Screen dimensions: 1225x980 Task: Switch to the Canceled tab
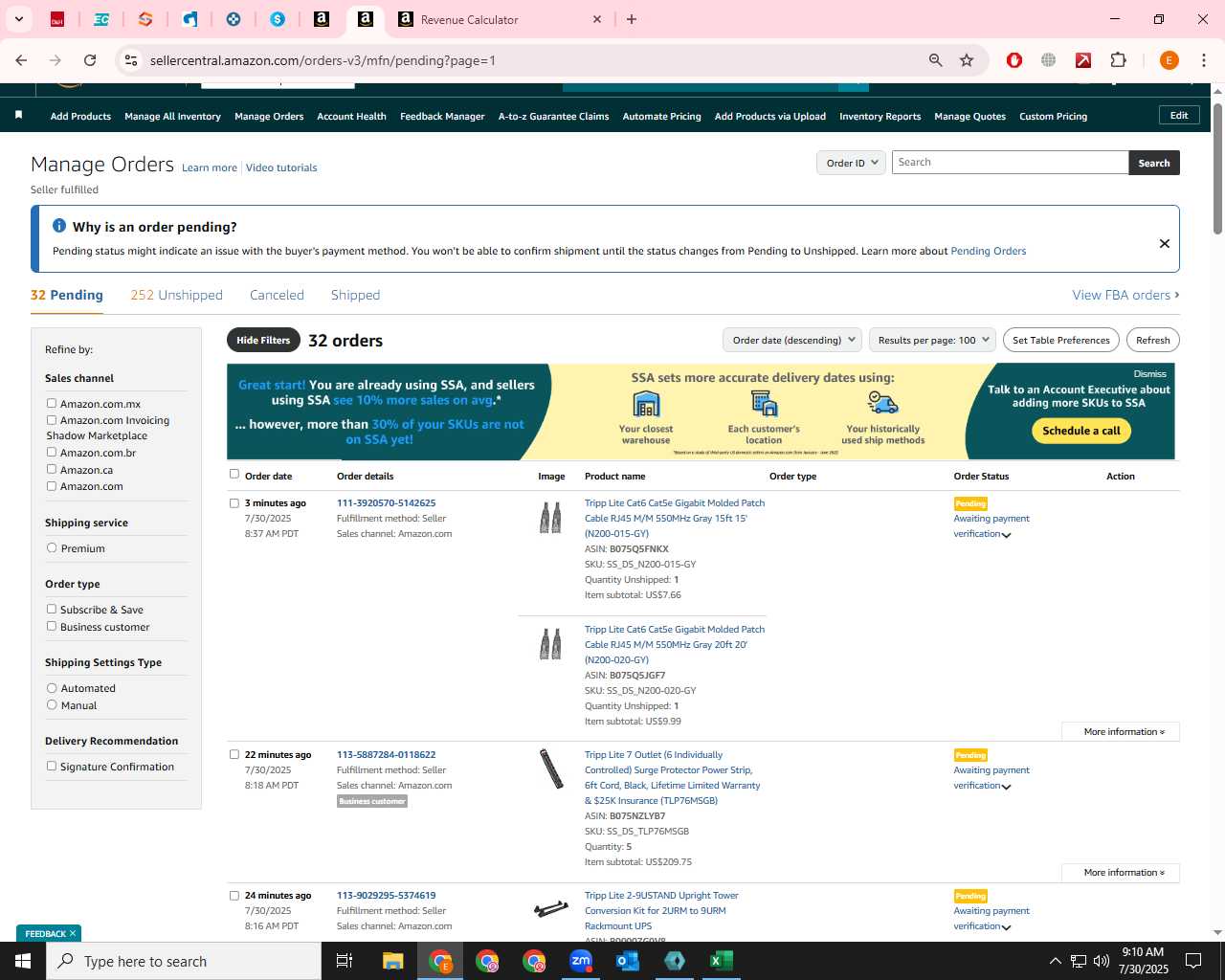tap(277, 295)
